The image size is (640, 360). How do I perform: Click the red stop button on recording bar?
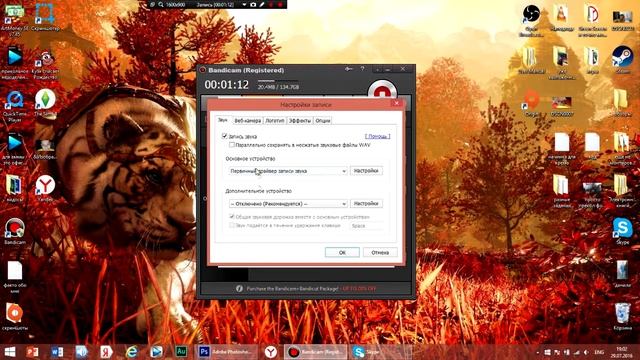(x=280, y=4)
